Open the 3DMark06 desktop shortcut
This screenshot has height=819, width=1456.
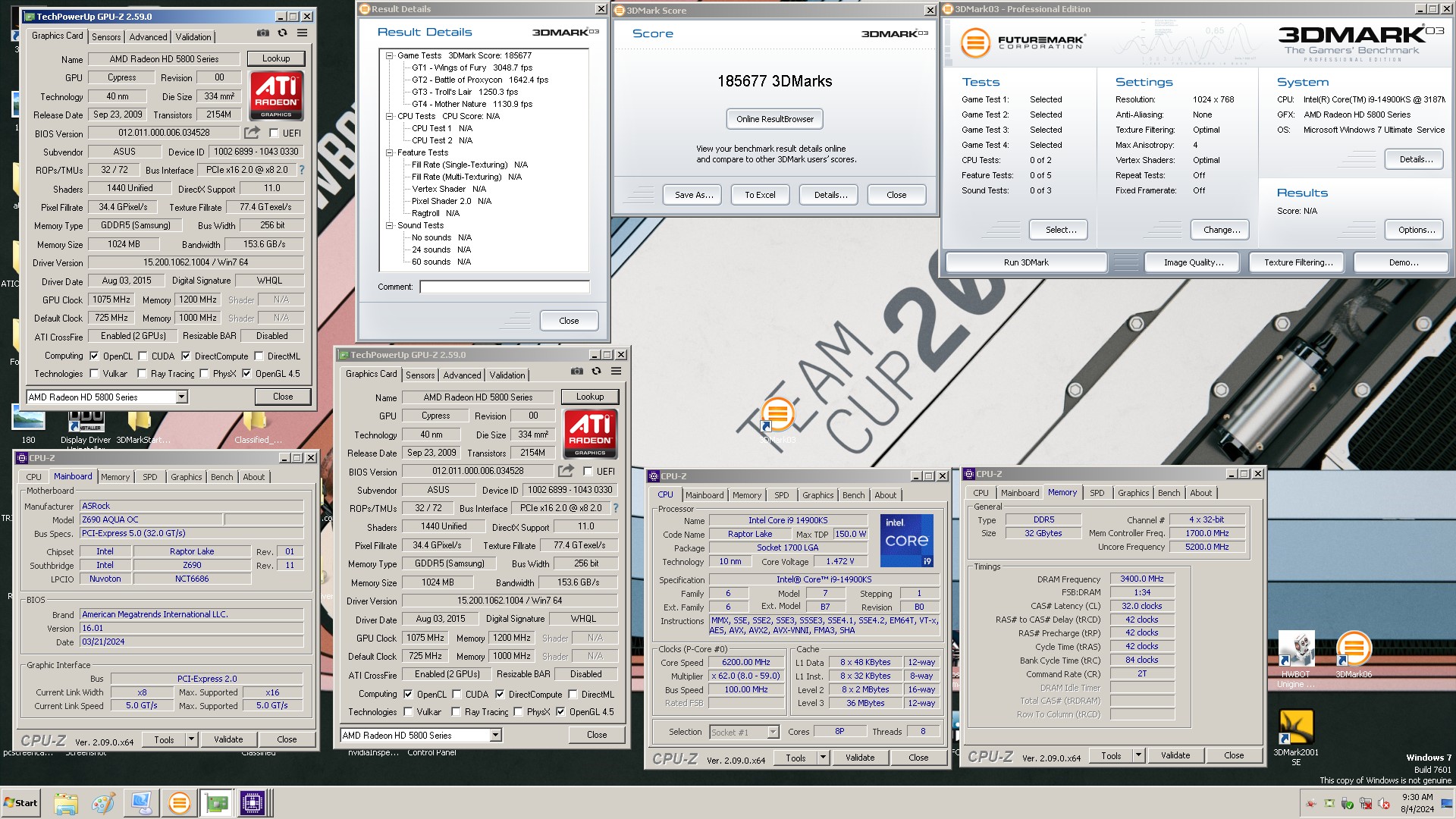click(x=1354, y=655)
